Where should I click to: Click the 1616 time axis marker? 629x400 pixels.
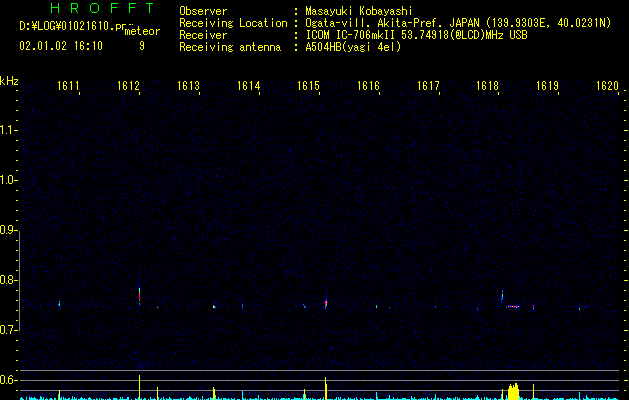pos(368,86)
